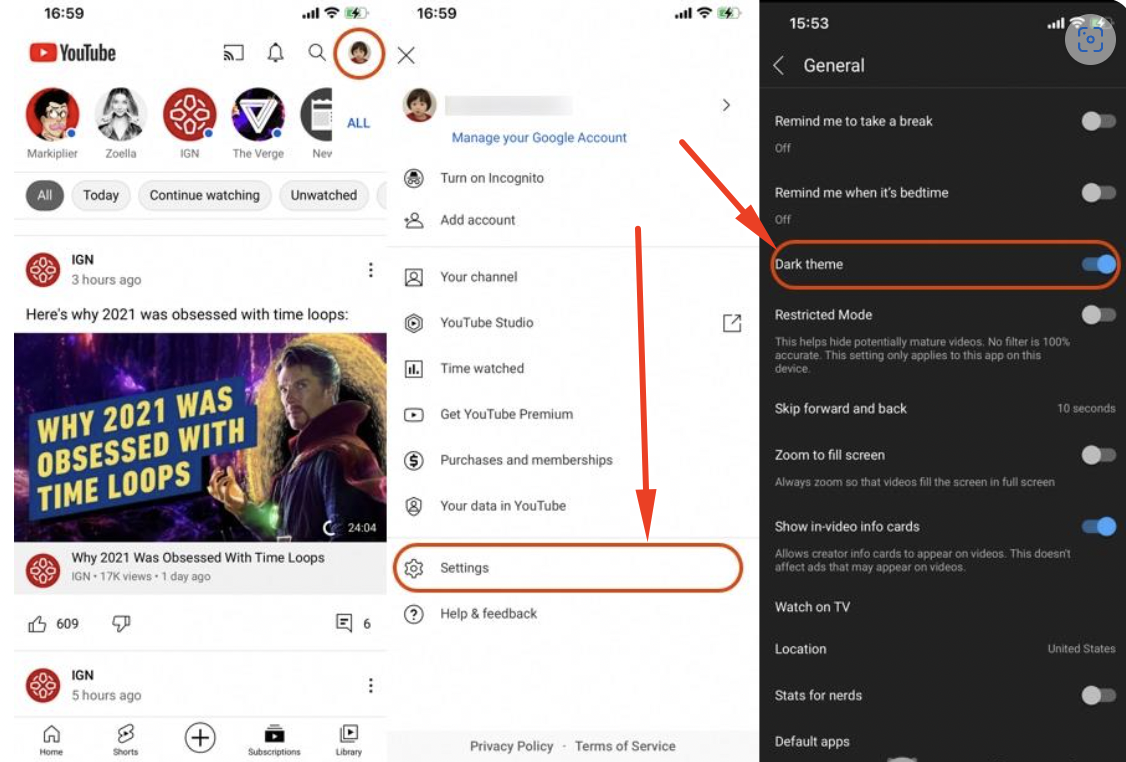The width and height of the screenshot is (1126, 762).
Task: Expand account details chevron
Action: click(x=726, y=106)
